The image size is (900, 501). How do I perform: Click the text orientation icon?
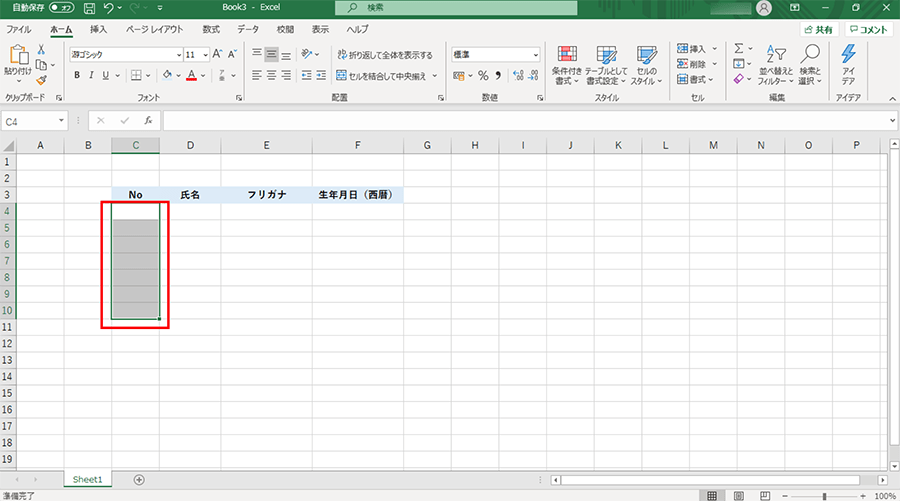pyautogui.click(x=307, y=55)
